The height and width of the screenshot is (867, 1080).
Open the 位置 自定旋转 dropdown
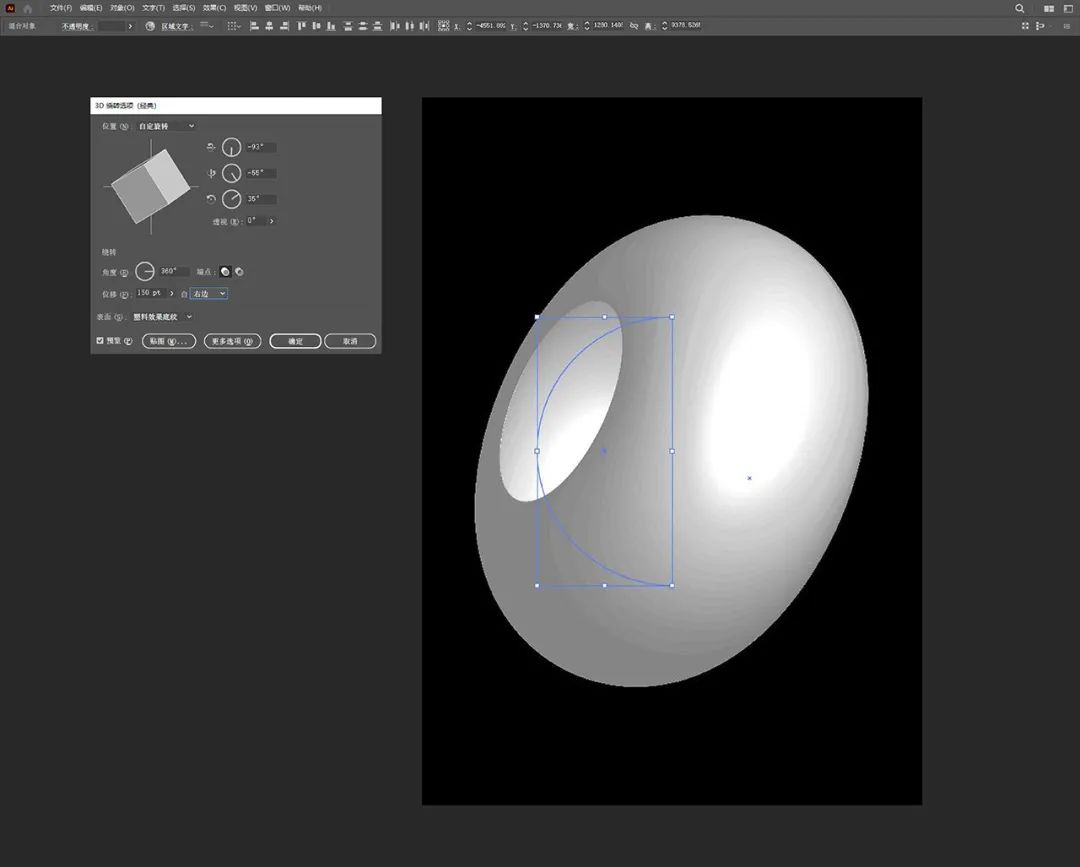tap(165, 126)
